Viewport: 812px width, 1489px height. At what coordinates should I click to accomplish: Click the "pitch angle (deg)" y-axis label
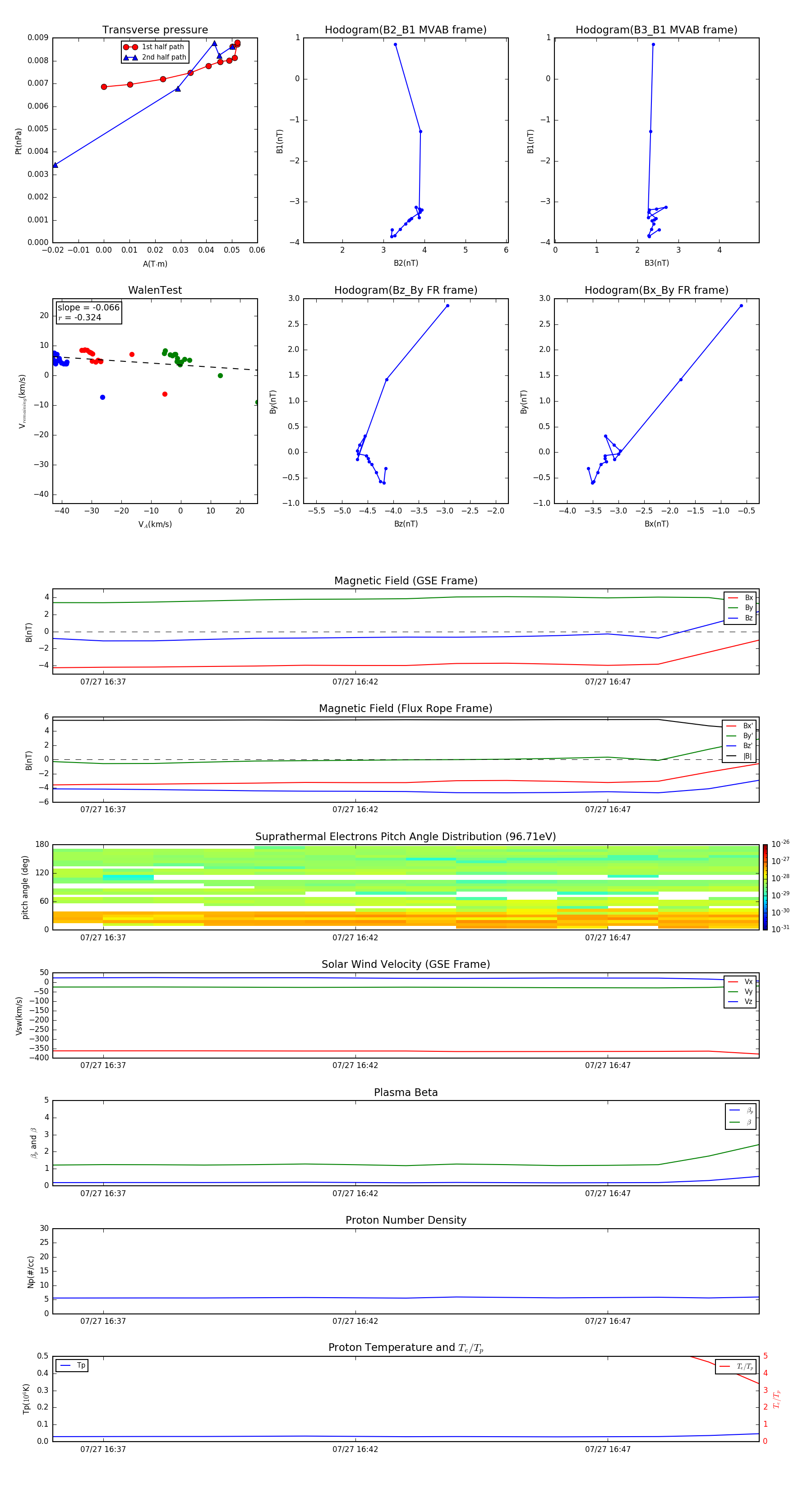pyautogui.click(x=25, y=887)
